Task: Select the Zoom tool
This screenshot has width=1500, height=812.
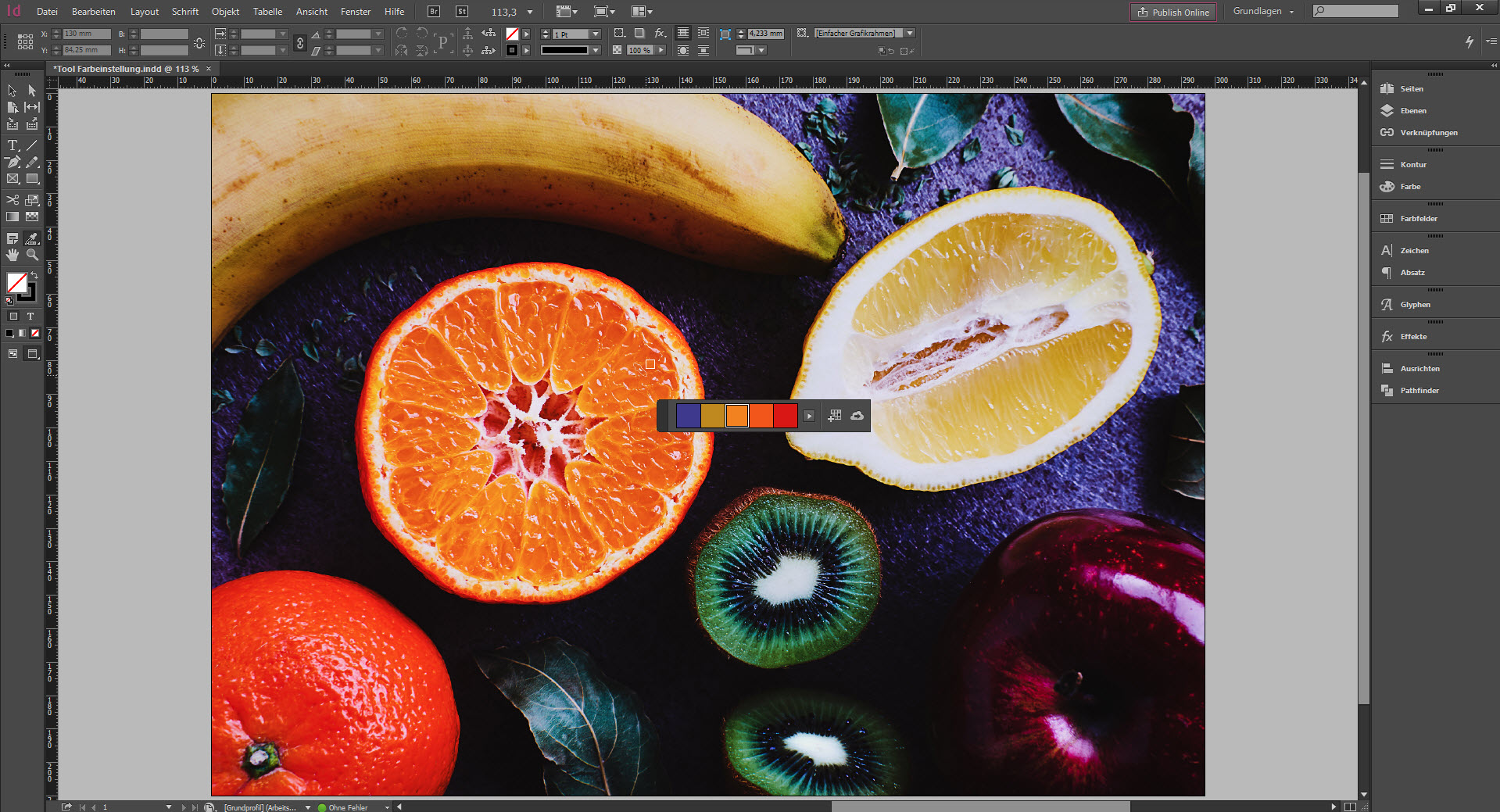Action: 32,255
